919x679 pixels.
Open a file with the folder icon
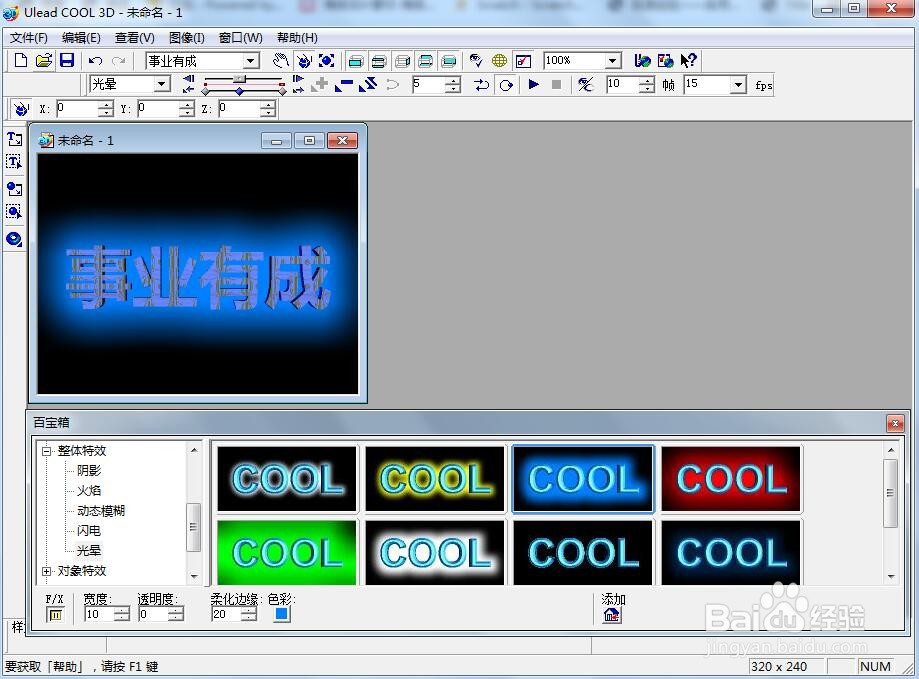point(44,60)
